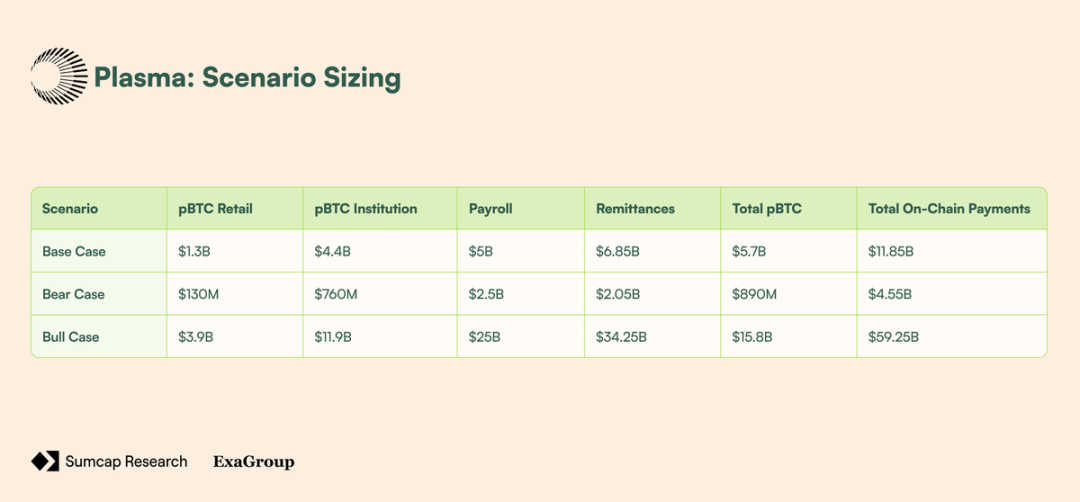Select the Plasma: Scenario Sizing title
1080x502 pixels.
247,78
